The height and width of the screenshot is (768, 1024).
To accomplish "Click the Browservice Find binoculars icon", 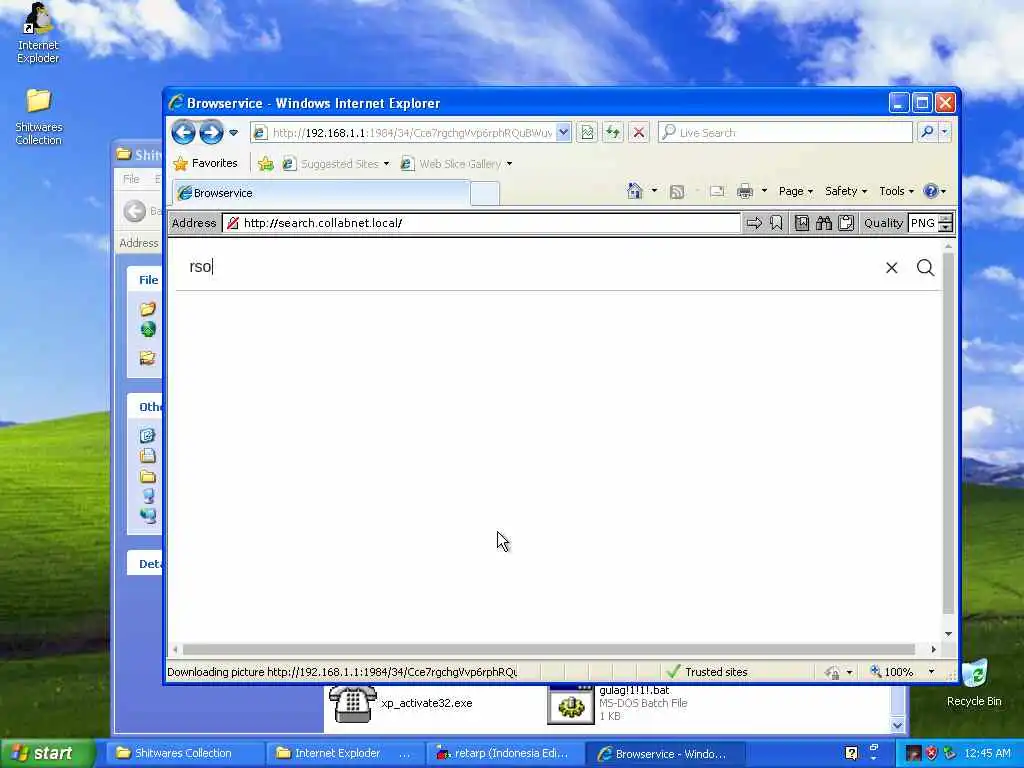I will 824,223.
